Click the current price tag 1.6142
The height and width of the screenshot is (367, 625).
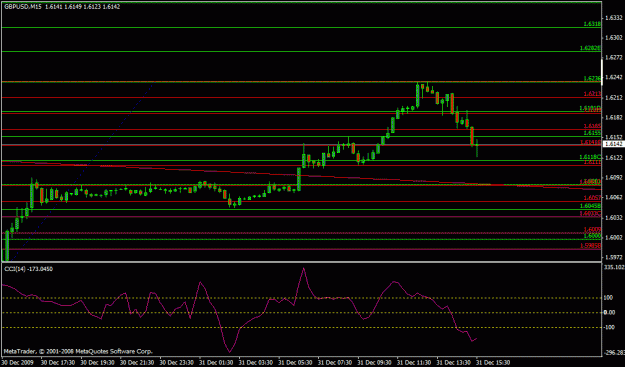(x=614, y=144)
